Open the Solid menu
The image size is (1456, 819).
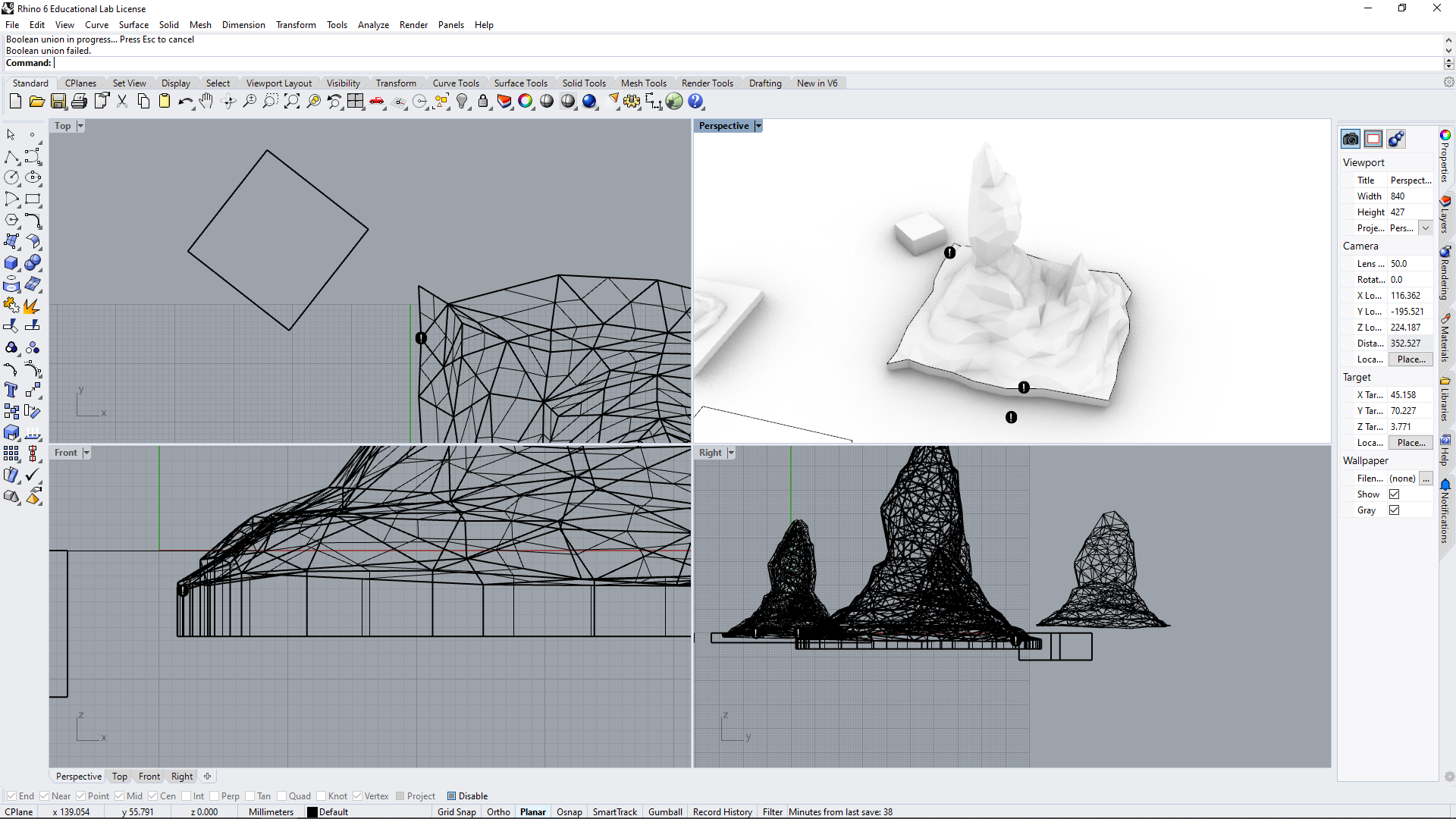168,24
